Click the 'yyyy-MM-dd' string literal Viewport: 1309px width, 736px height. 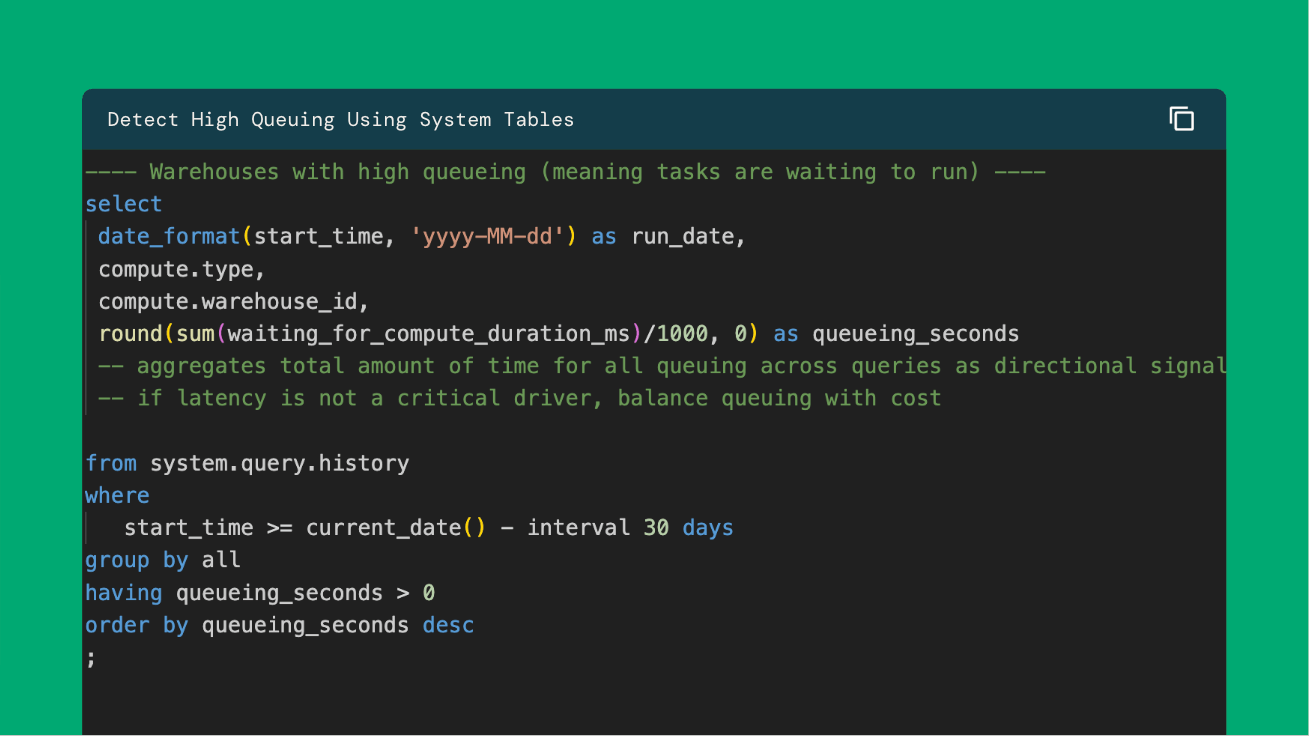click(487, 237)
